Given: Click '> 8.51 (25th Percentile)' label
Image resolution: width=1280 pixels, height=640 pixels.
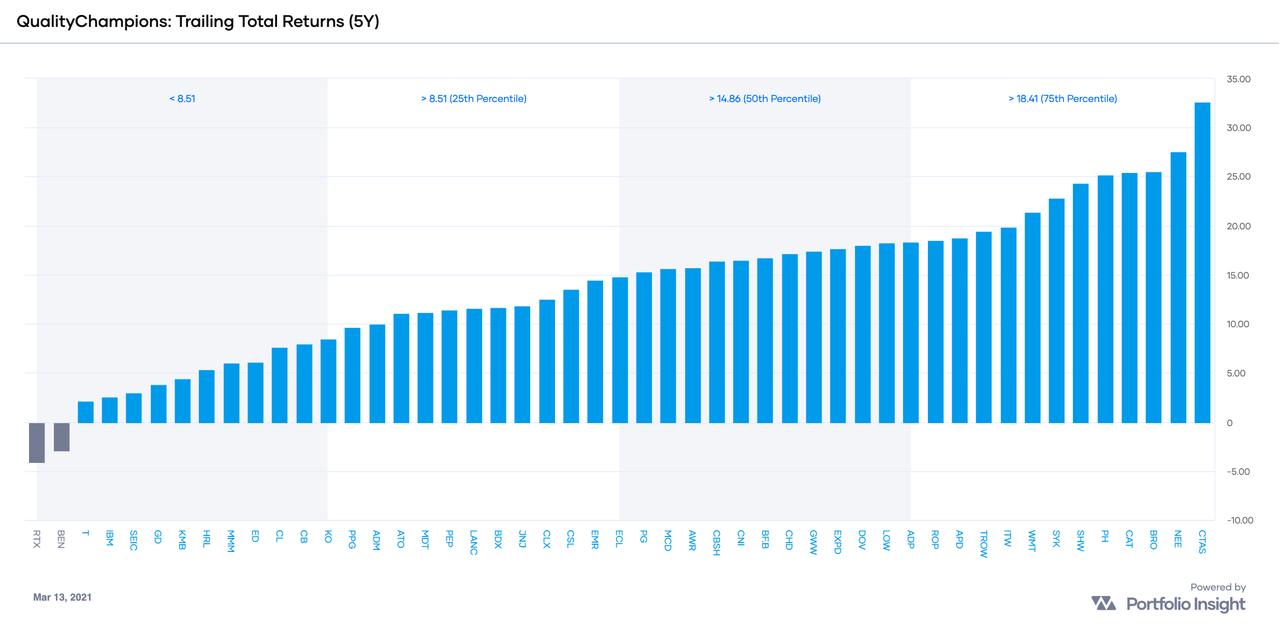Looking at the screenshot, I should pos(474,99).
